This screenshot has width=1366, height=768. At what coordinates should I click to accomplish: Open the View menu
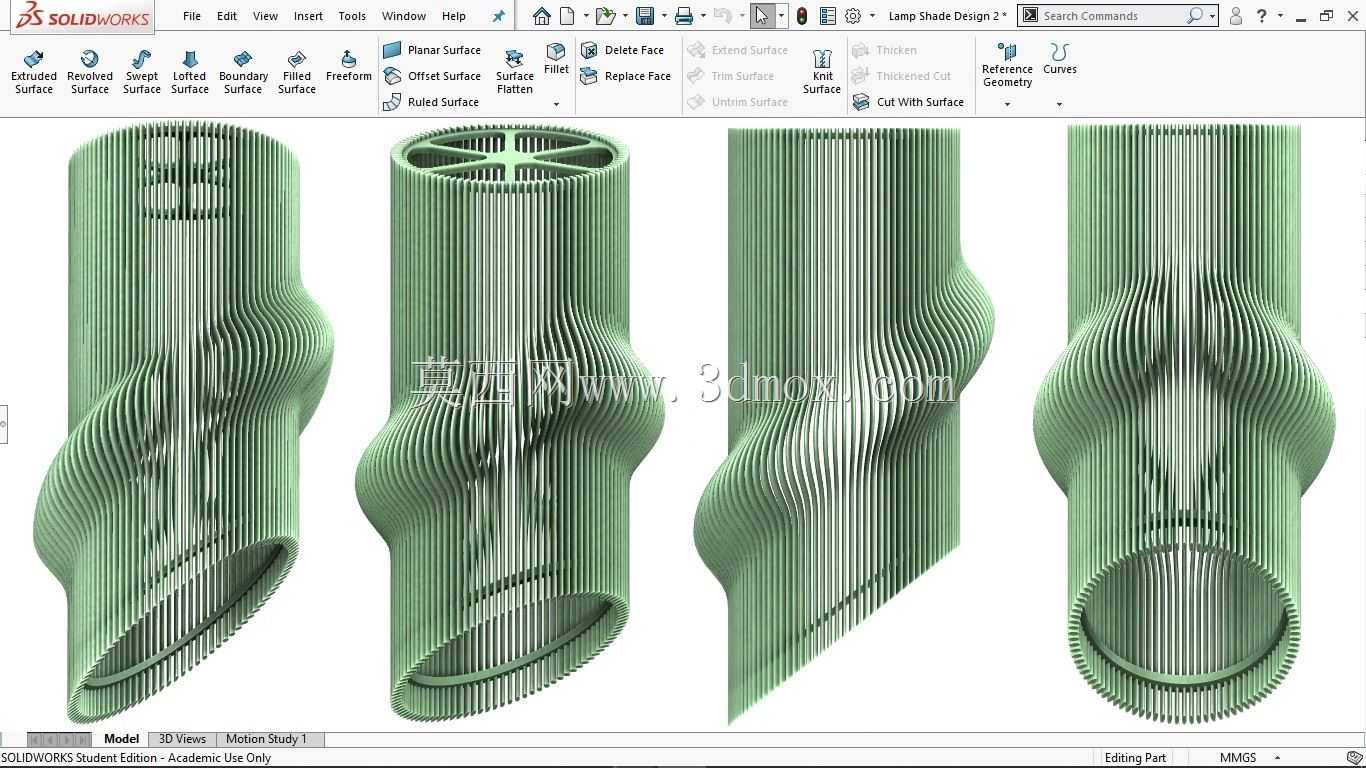coord(265,16)
